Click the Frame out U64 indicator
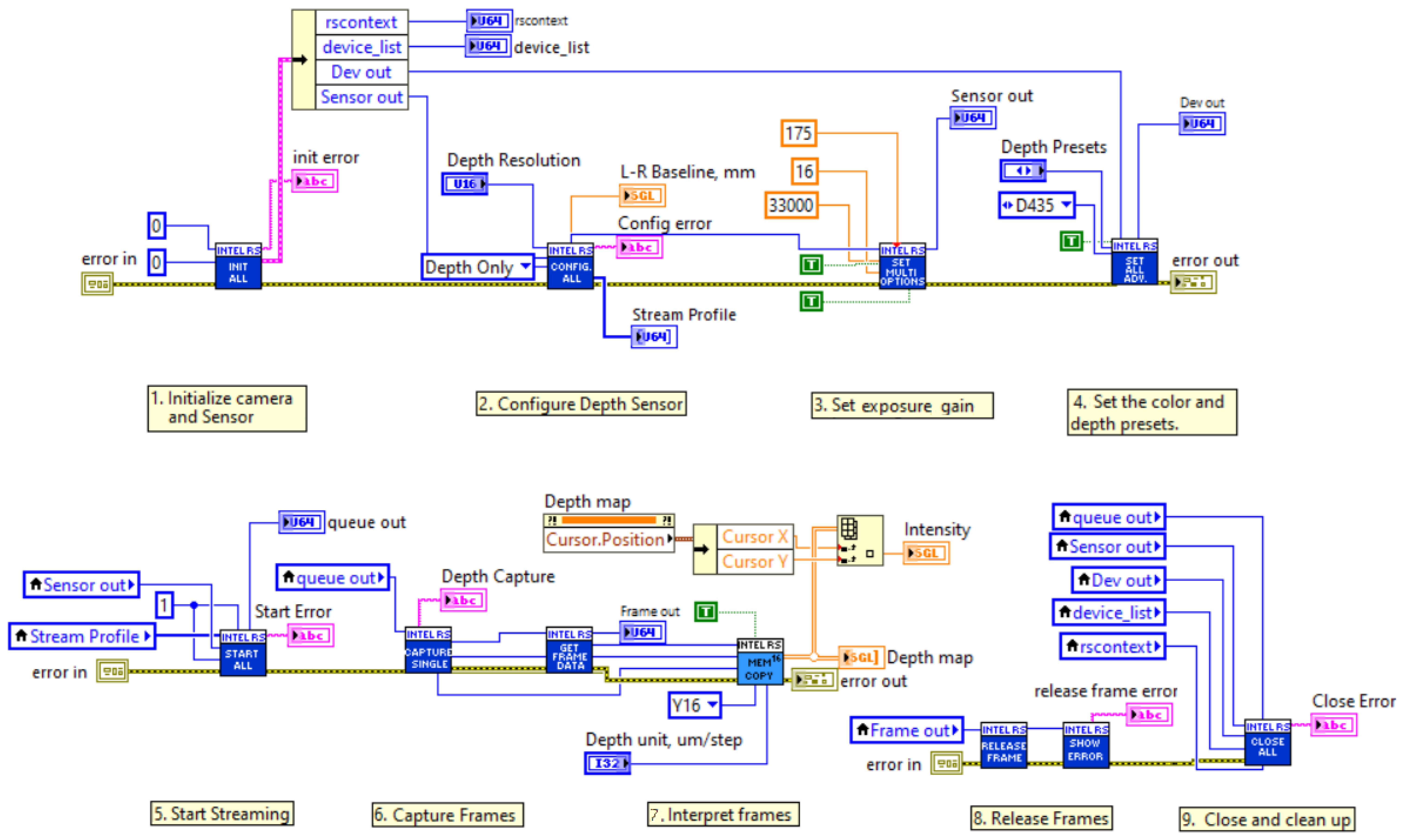This screenshot has width=1403, height=840. click(x=642, y=632)
